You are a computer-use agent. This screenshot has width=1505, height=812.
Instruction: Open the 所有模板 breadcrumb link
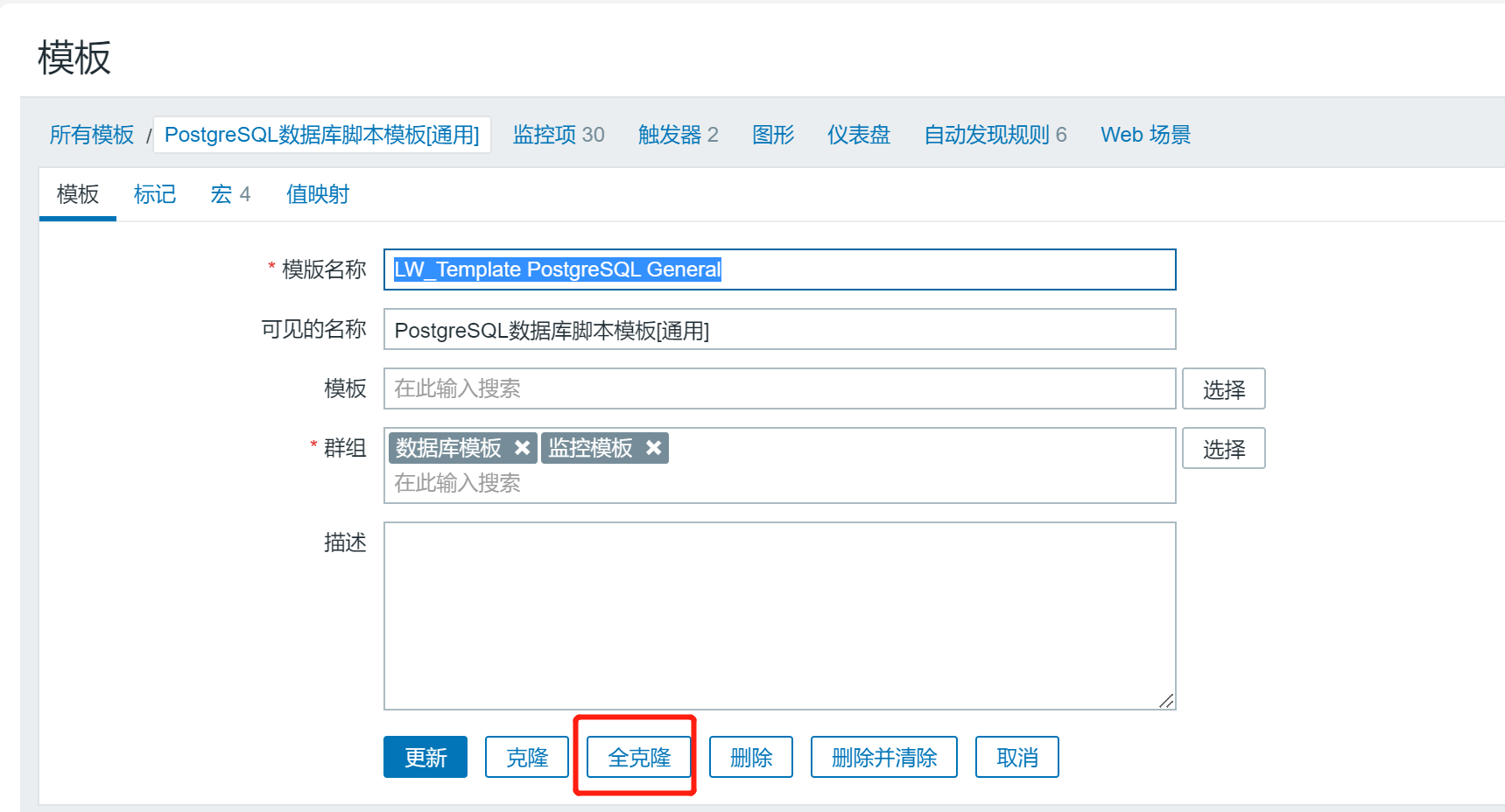[92, 135]
